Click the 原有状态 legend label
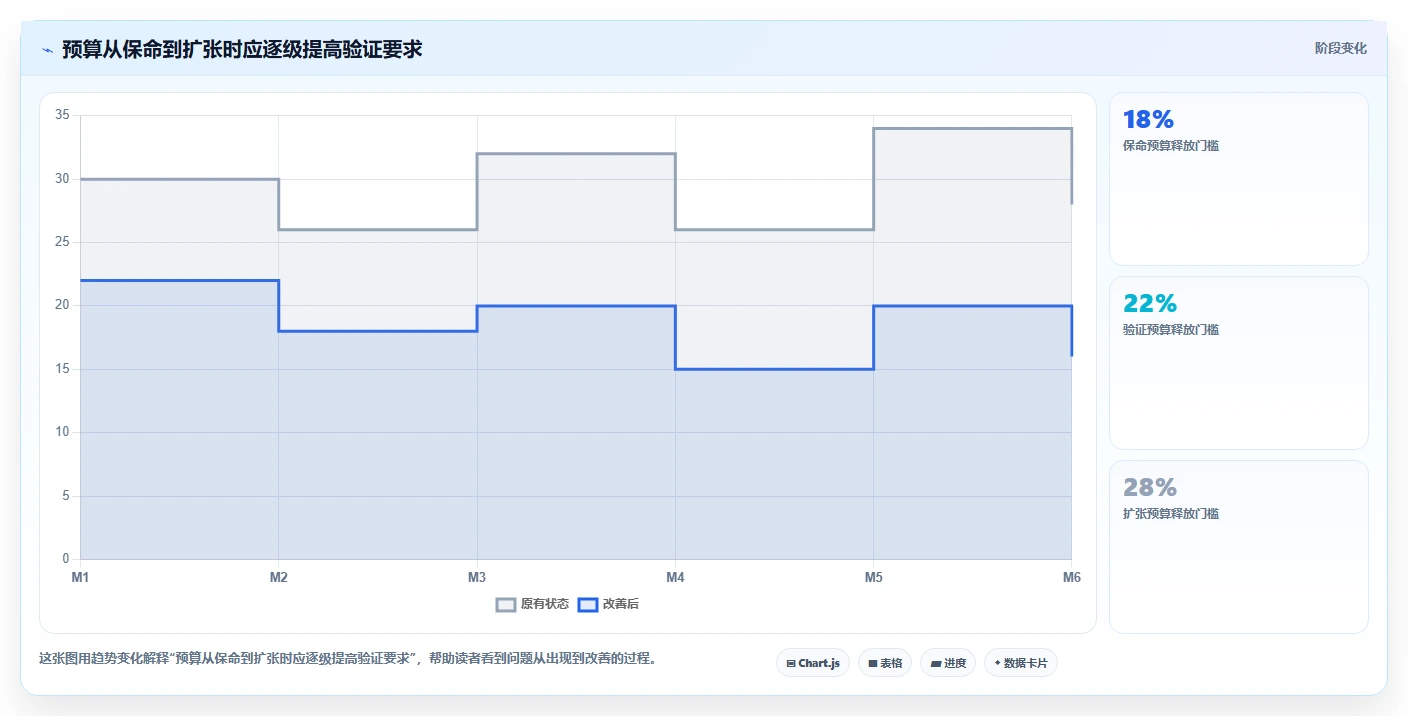The height and width of the screenshot is (716, 1408). click(545, 604)
